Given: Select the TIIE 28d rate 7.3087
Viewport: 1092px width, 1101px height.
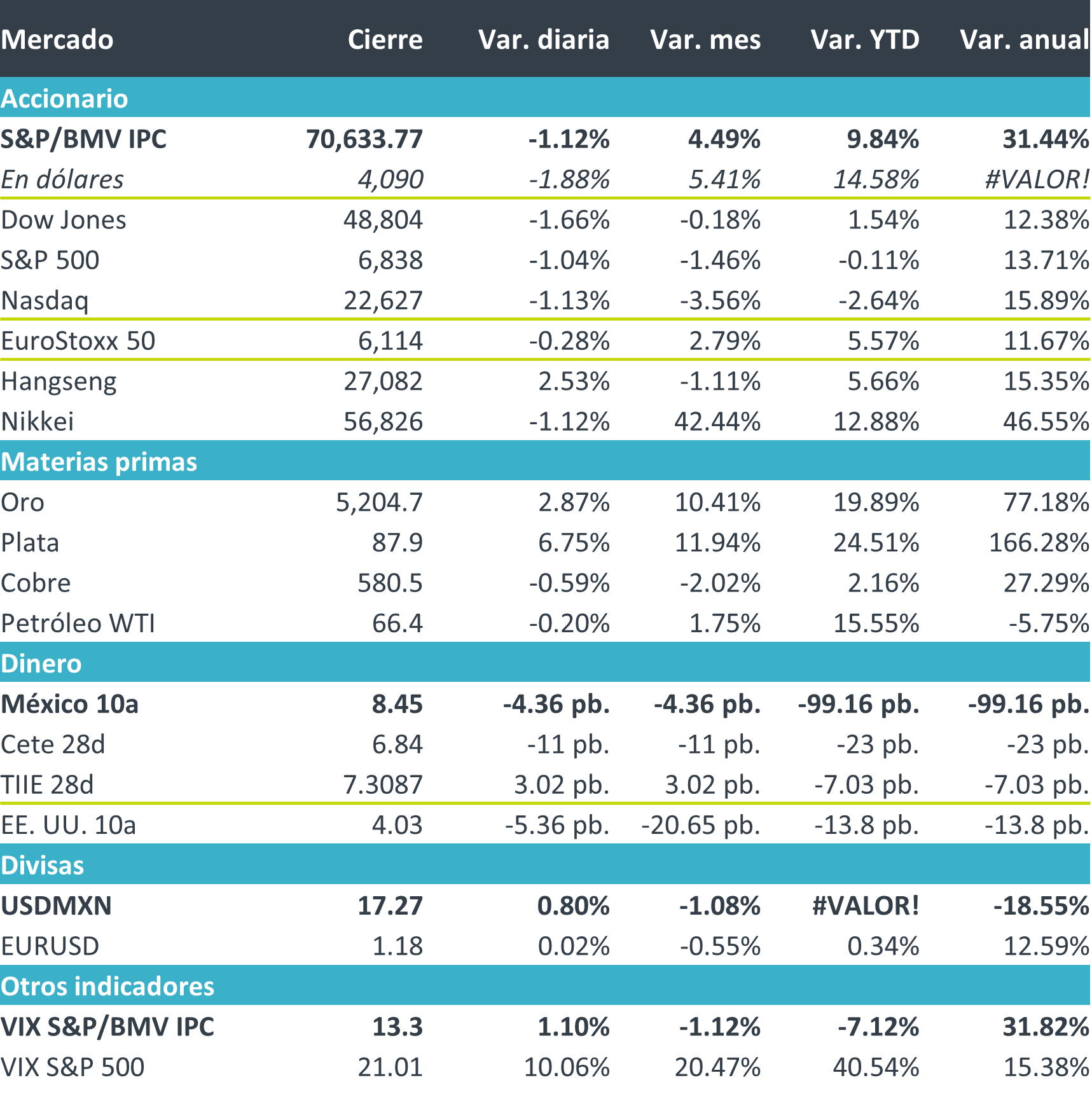Looking at the screenshot, I should coord(383,784).
